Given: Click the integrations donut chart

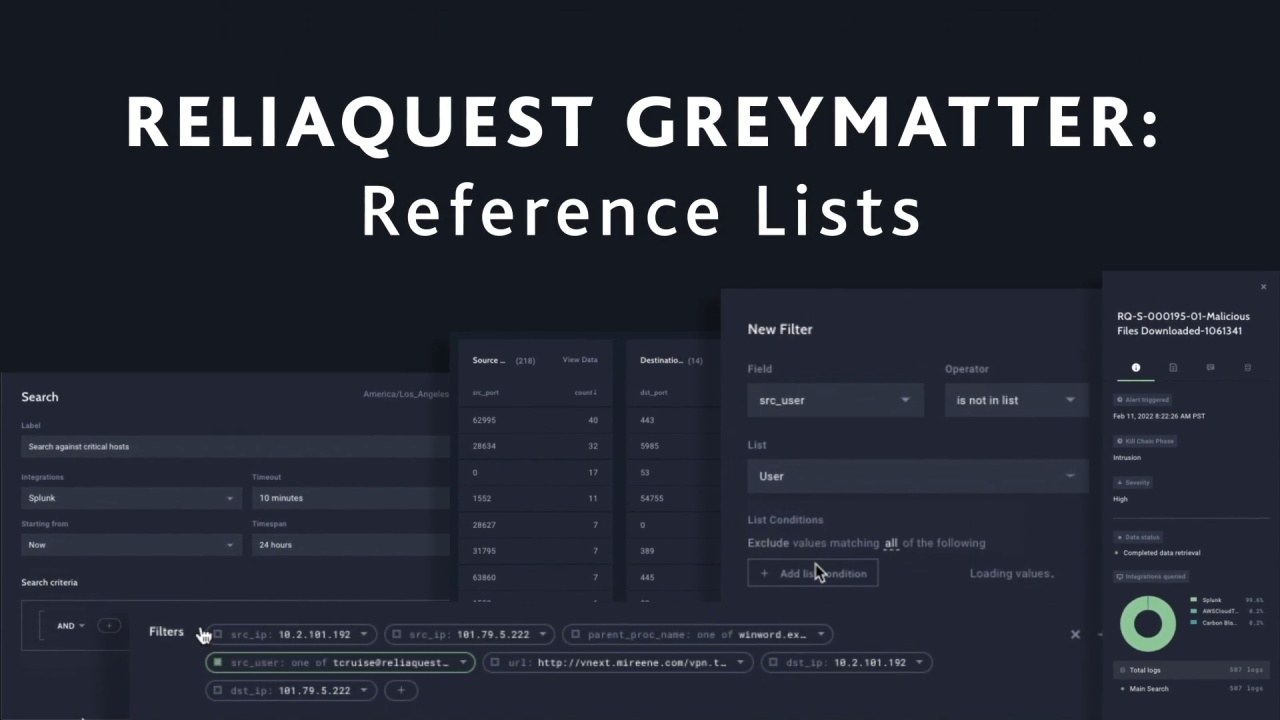Looking at the screenshot, I should click(1148, 624).
